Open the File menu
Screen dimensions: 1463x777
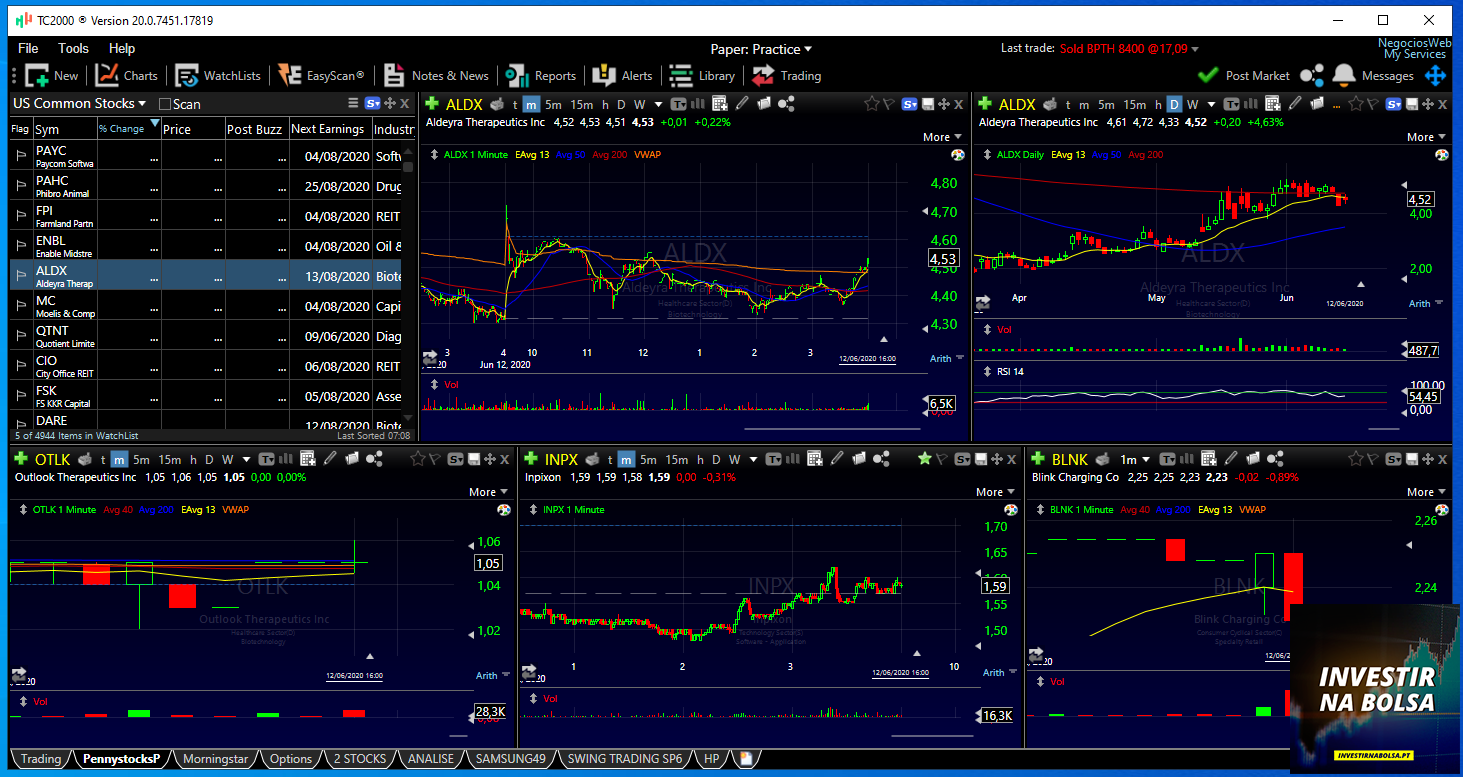[28, 48]
